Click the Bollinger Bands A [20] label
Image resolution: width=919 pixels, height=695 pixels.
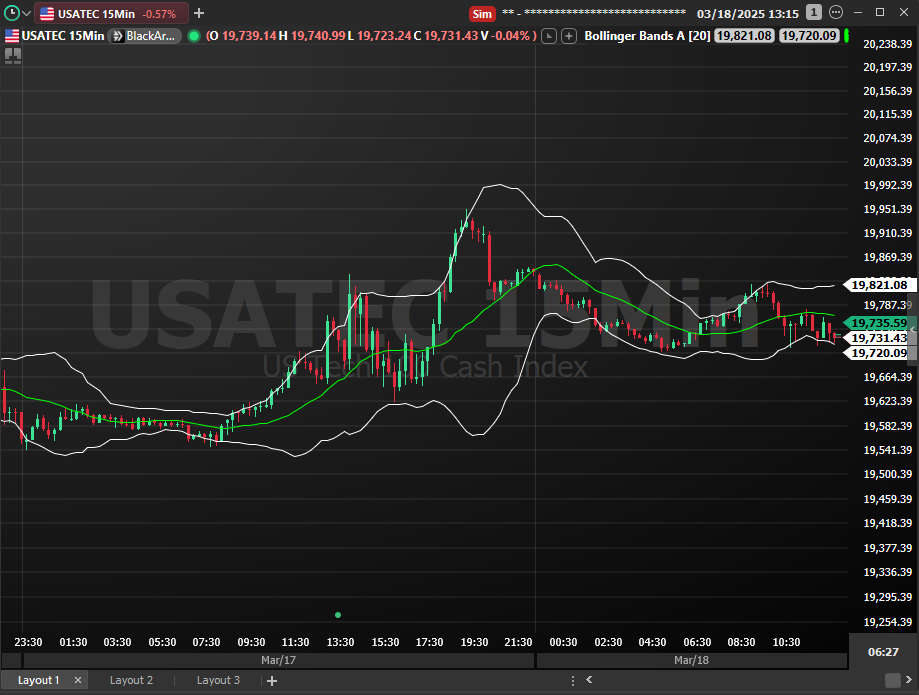tap(646, 36)
